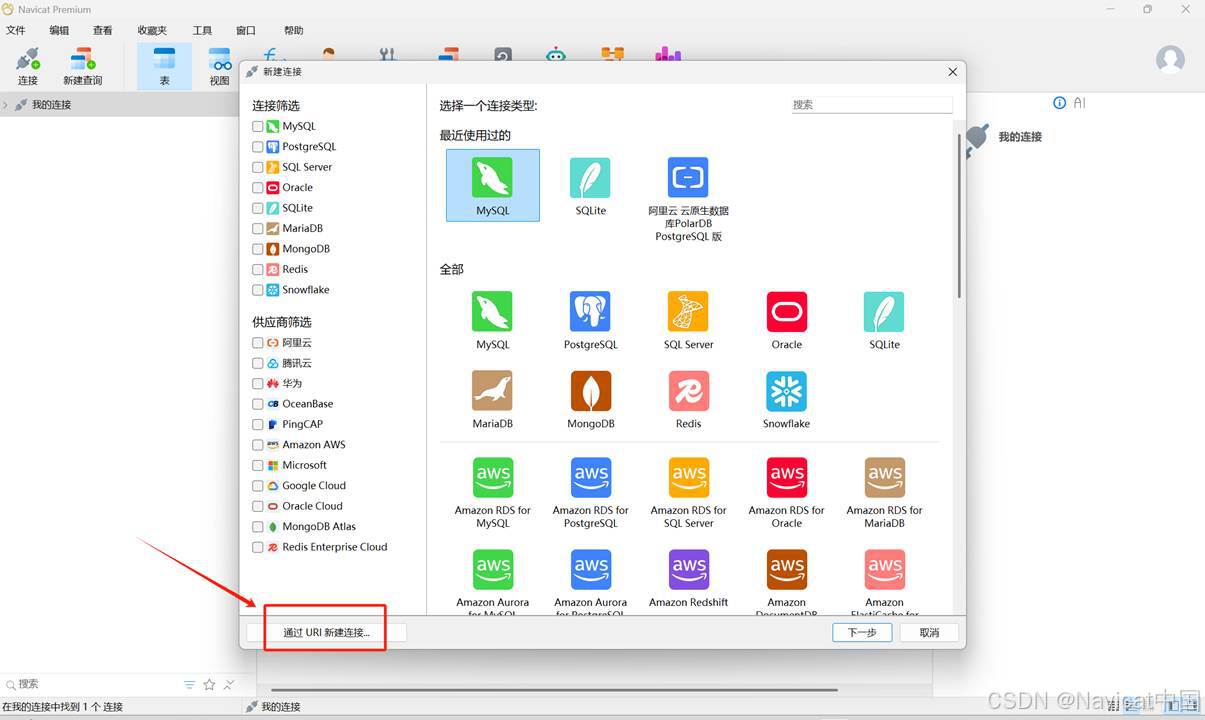
Task: Choose Amazon RDS for Oracle
Action: pyautogui.click(x=786, y=493)
